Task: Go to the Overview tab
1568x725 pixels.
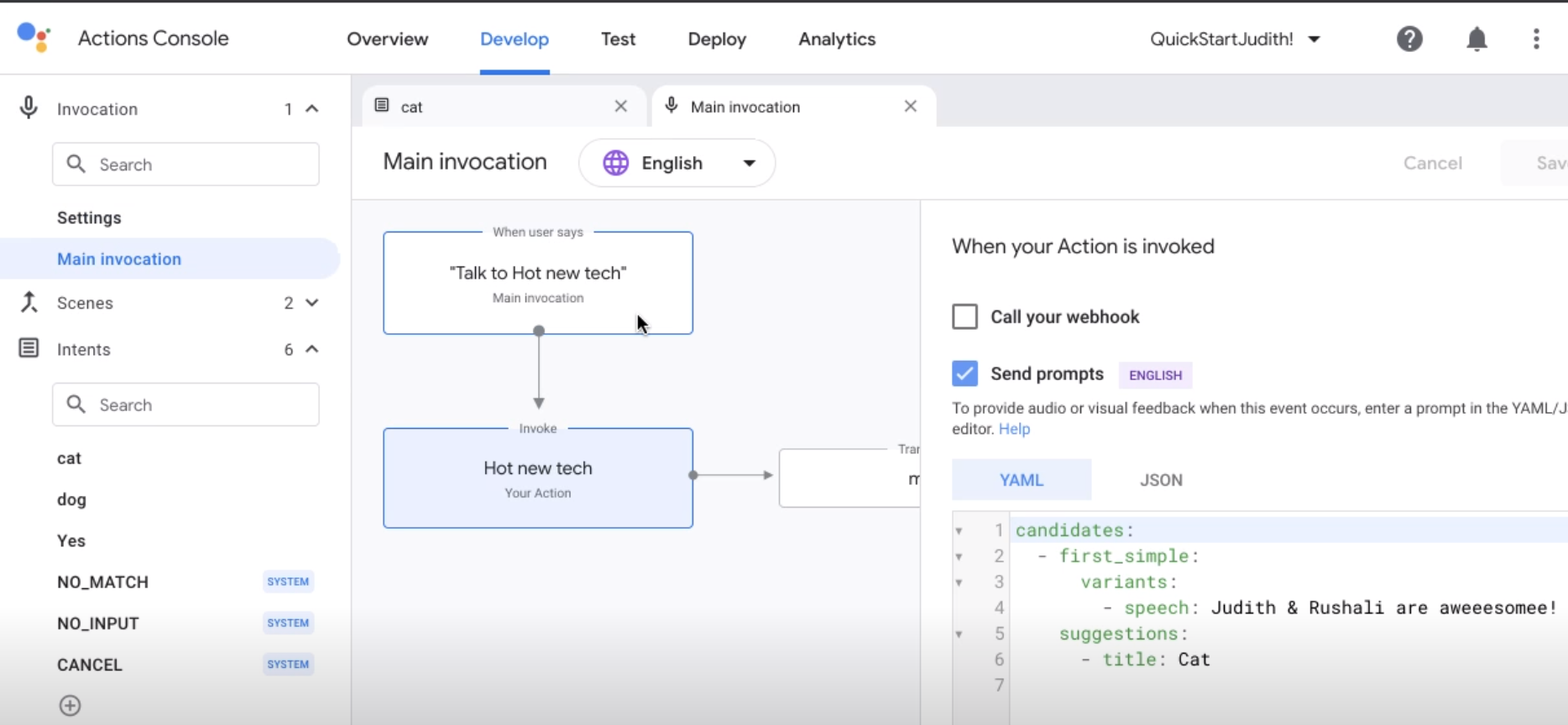Action: click(x=387, y=39)
